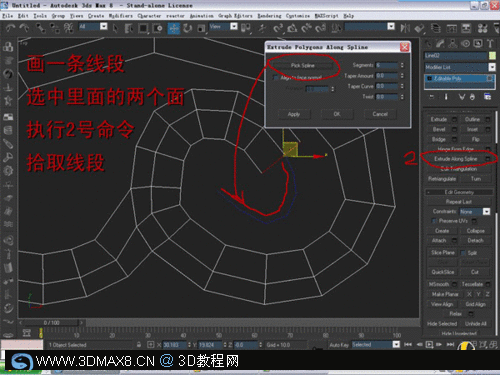Pick the Rectangular Selection Region tool

click(x=143, y=28)
